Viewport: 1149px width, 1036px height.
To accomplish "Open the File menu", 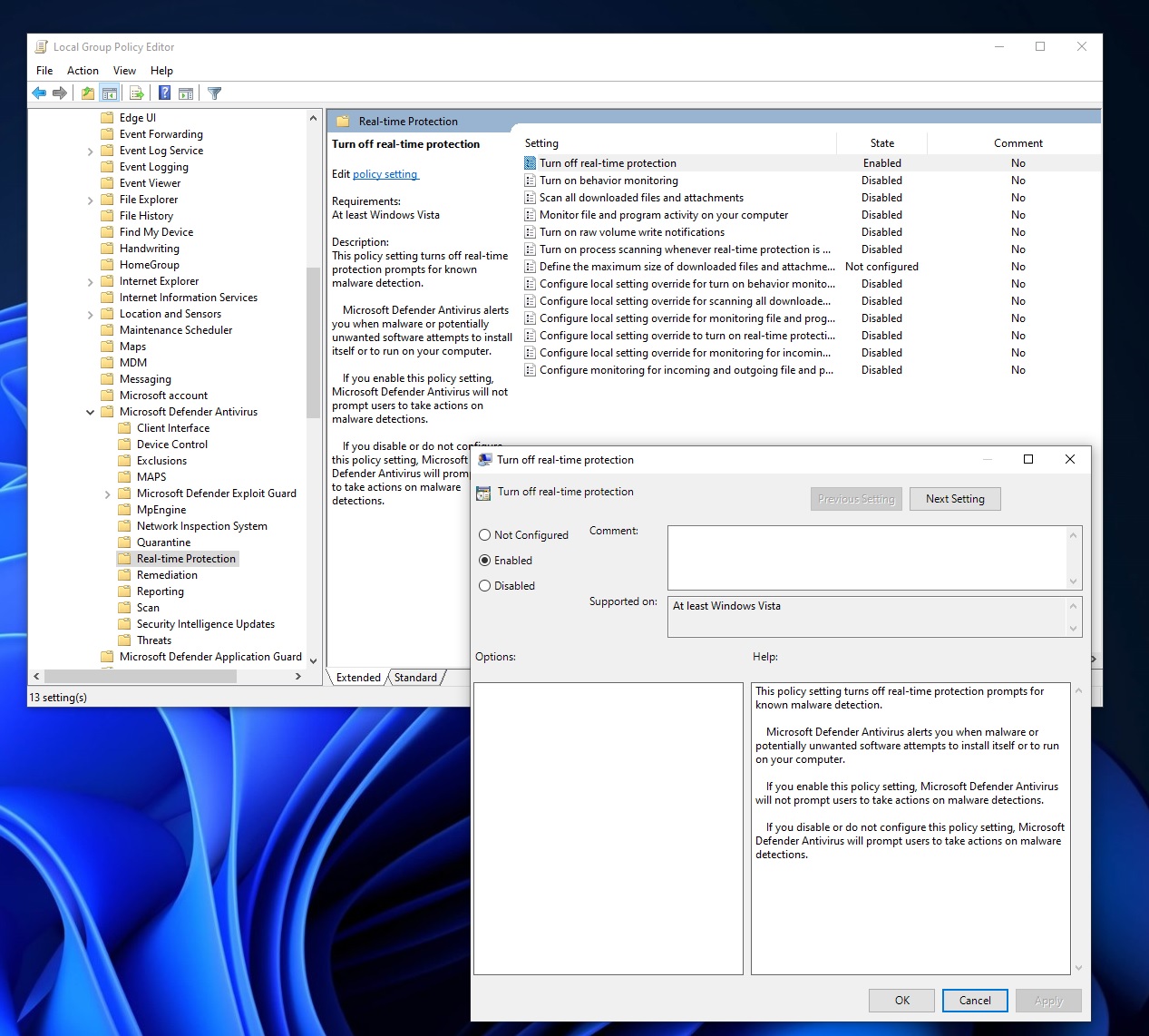I will (44, 71).
